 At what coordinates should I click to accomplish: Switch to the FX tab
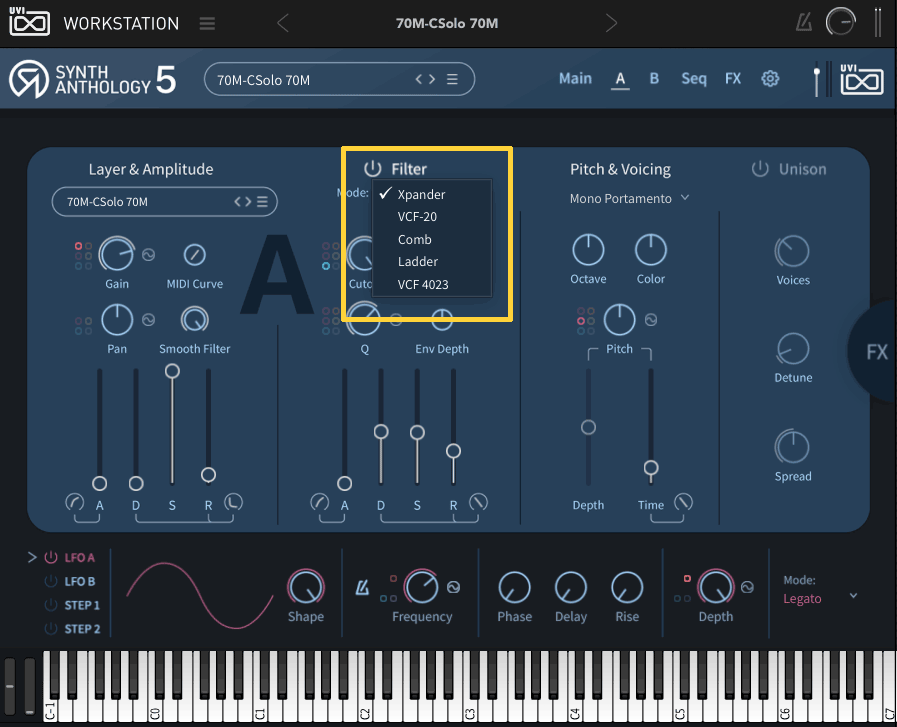coord(733,78)
